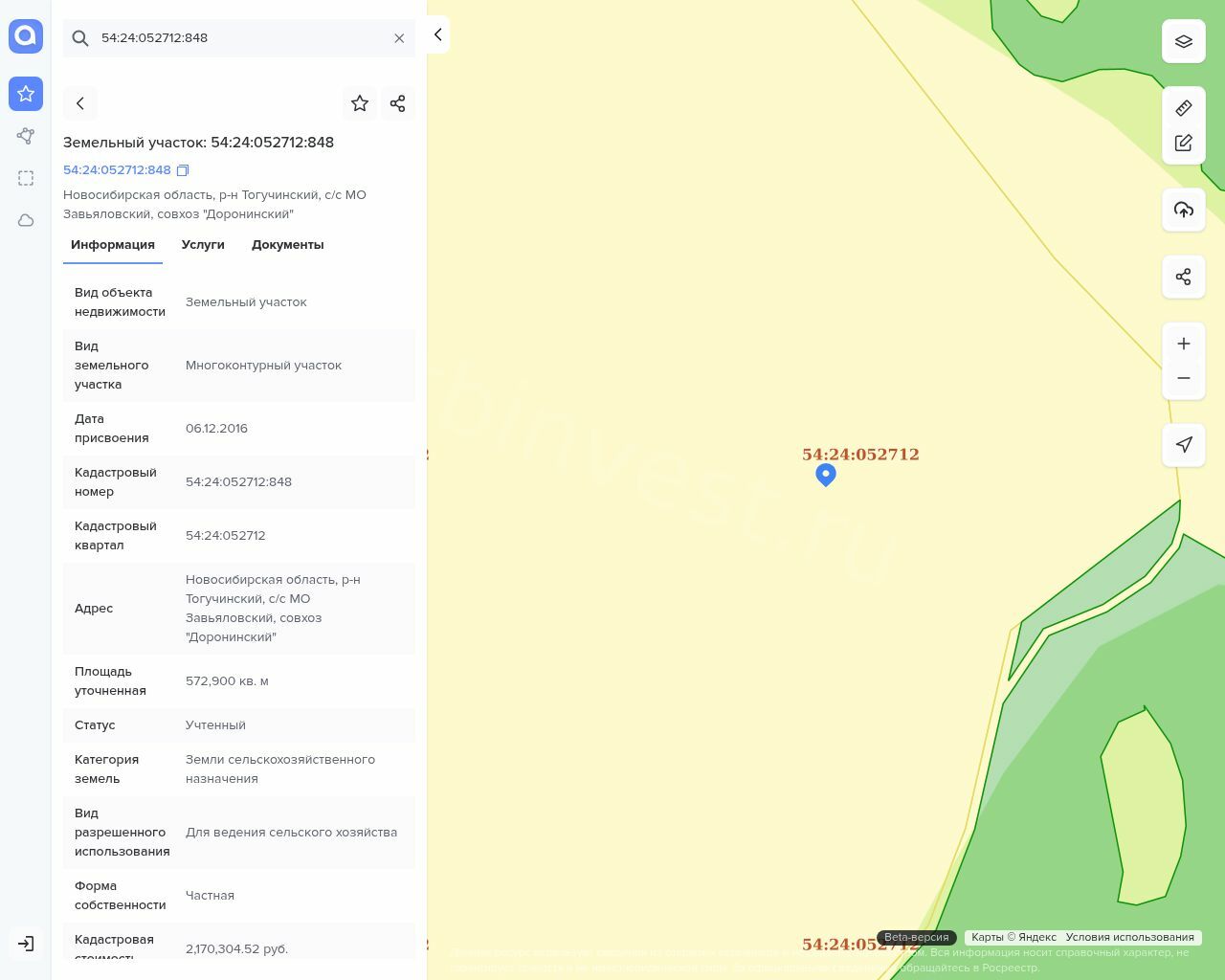Click the cloud upload button on map
1225x980 pixels.
point(1184,210)
